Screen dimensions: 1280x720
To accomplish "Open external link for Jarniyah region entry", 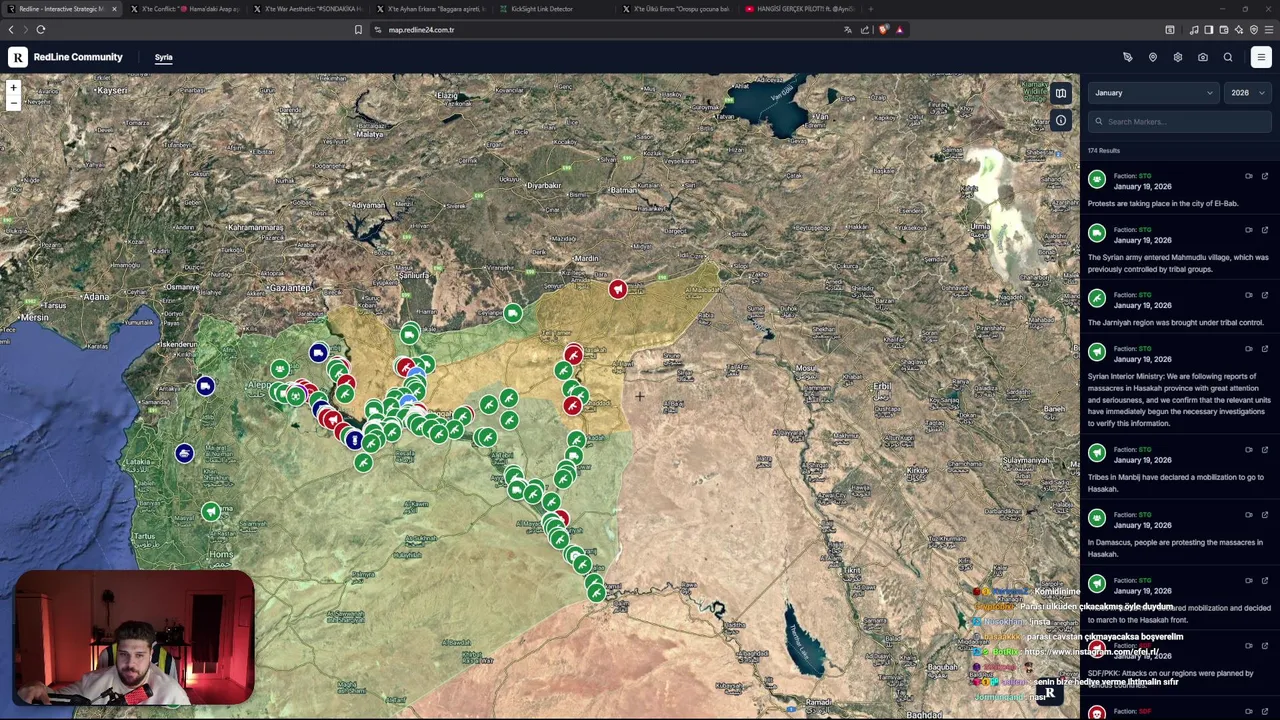I will click(x=1264, y=295).
